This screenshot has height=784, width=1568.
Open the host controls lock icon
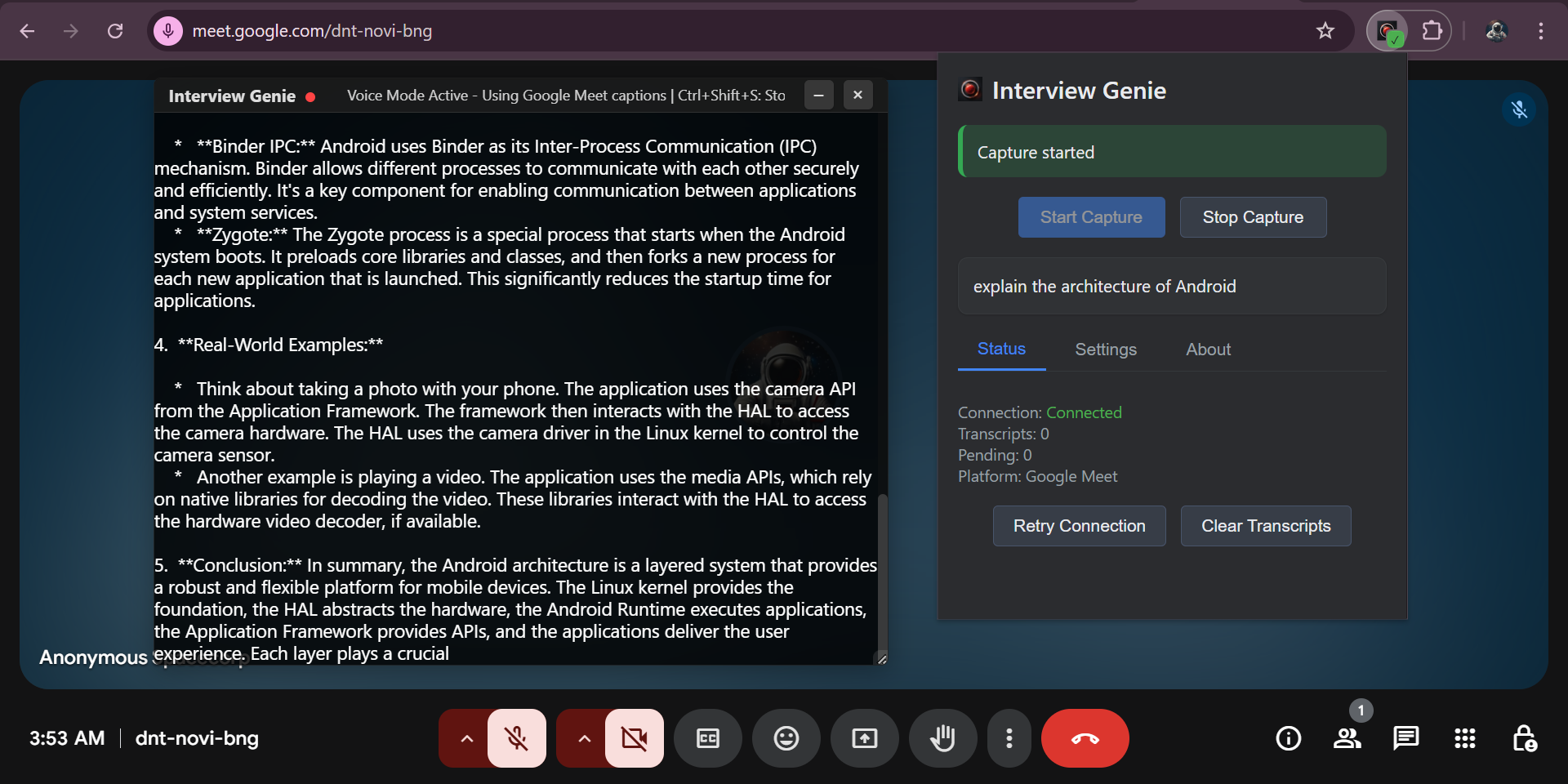click(1524, 738)
